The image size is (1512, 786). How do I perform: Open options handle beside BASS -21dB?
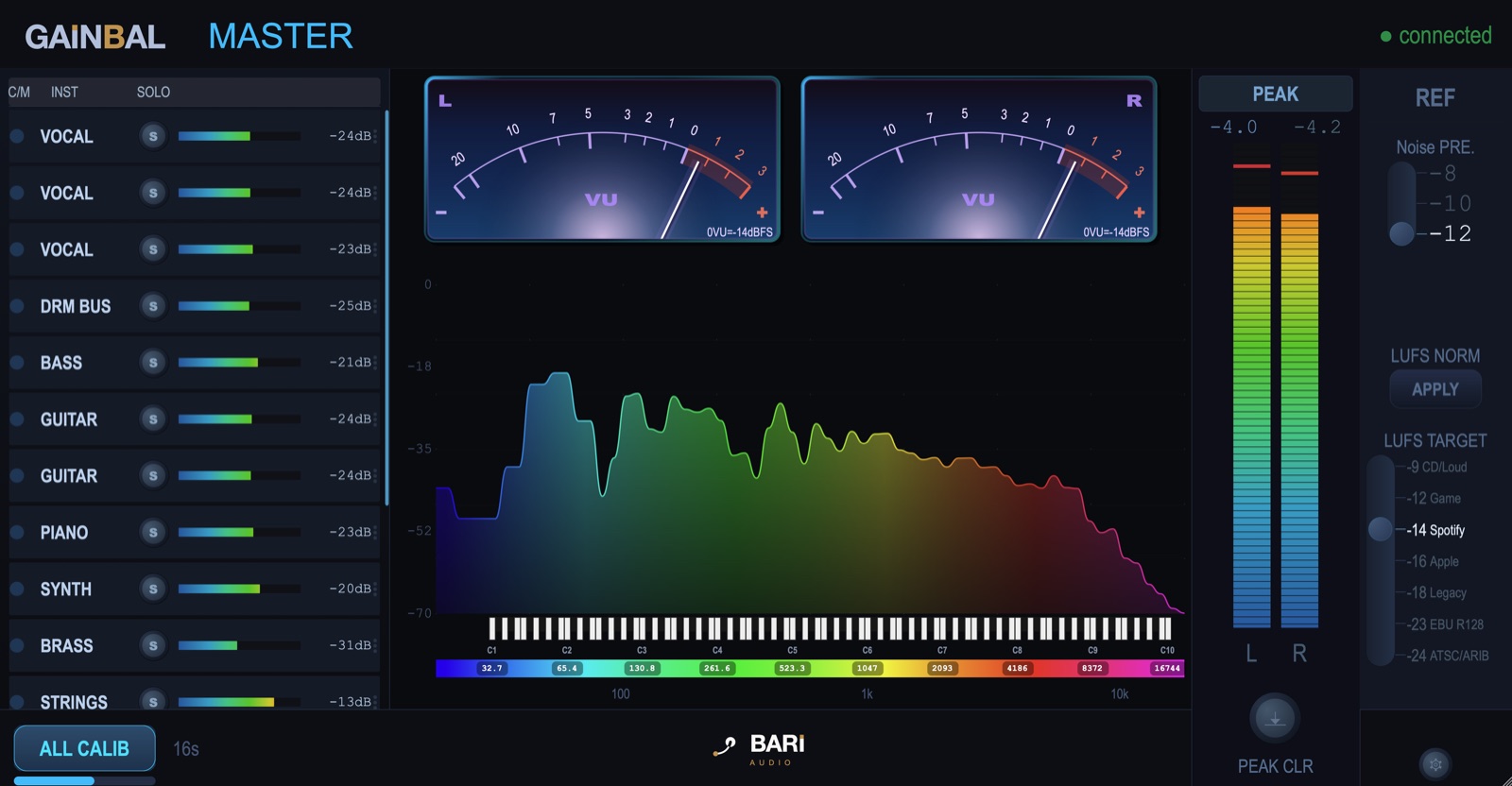(x=375, y=363)
